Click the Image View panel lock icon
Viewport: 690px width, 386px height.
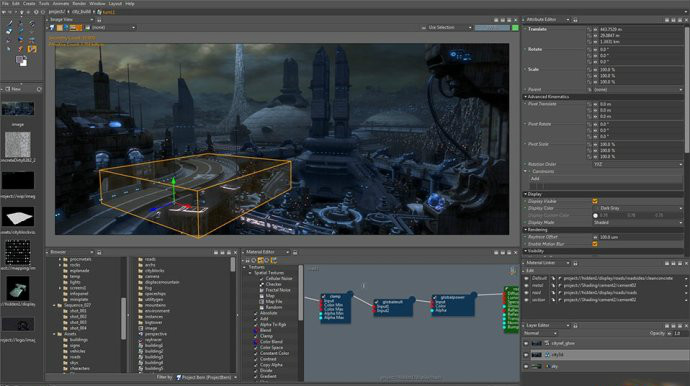(x=99, y=20)
